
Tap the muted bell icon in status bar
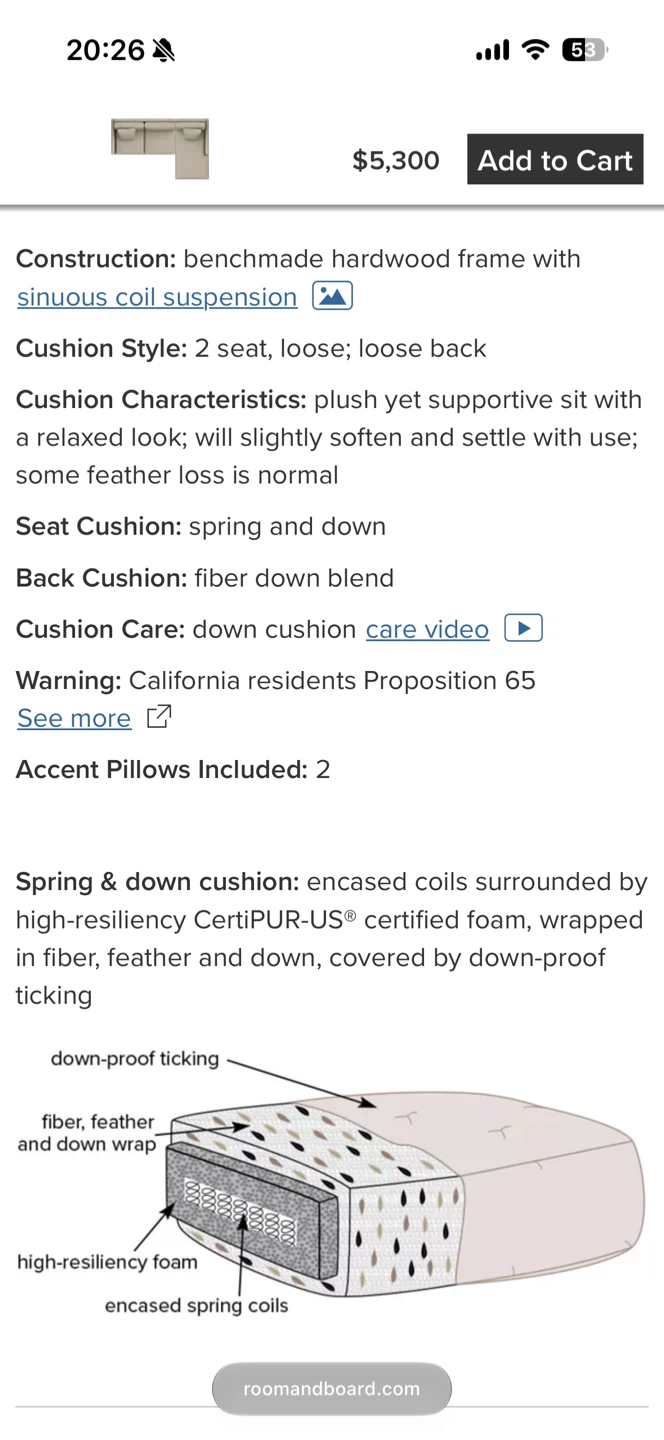(x=164, y=50)
